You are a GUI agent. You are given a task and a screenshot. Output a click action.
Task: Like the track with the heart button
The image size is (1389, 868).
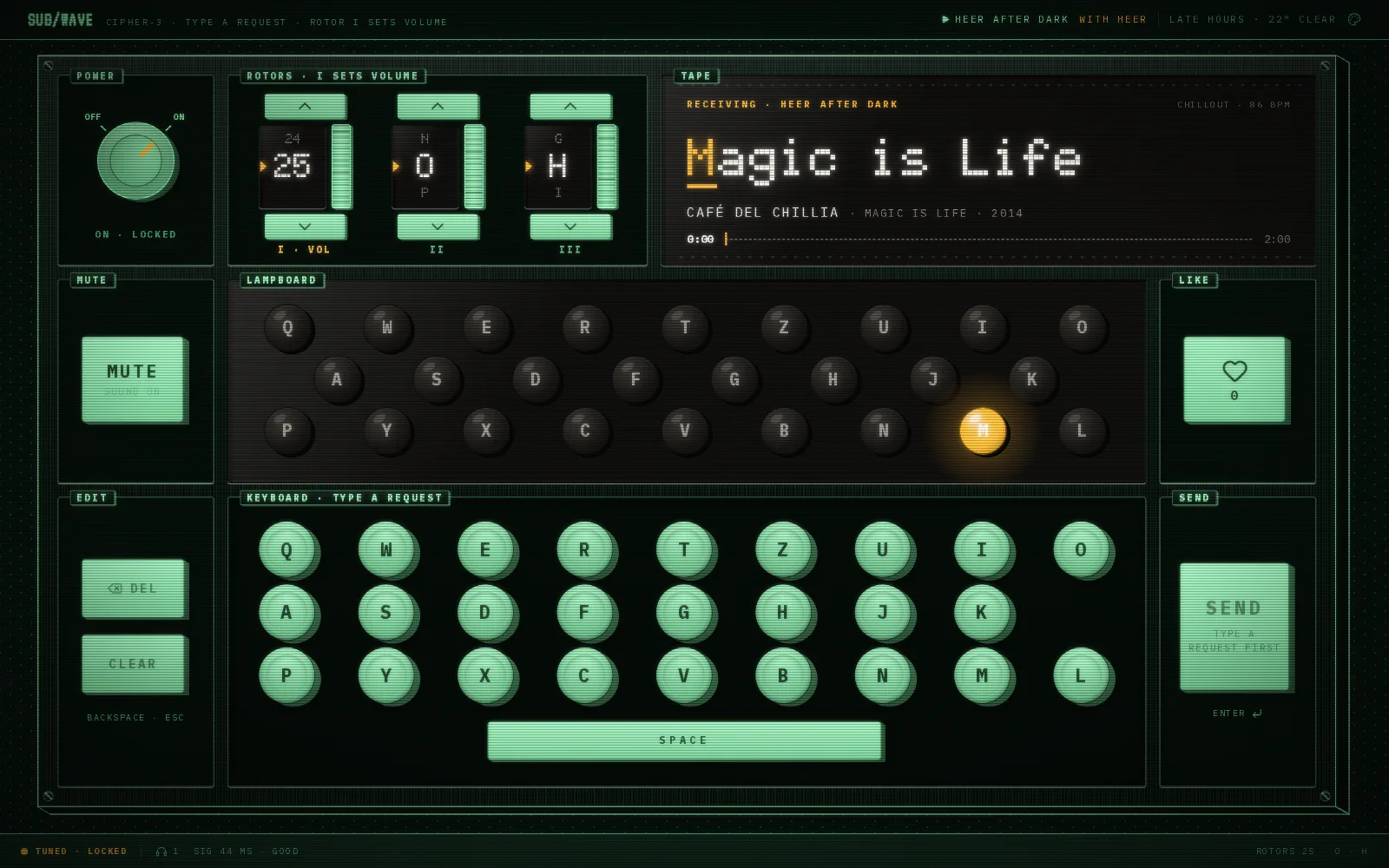click(x=1234, y=379)
